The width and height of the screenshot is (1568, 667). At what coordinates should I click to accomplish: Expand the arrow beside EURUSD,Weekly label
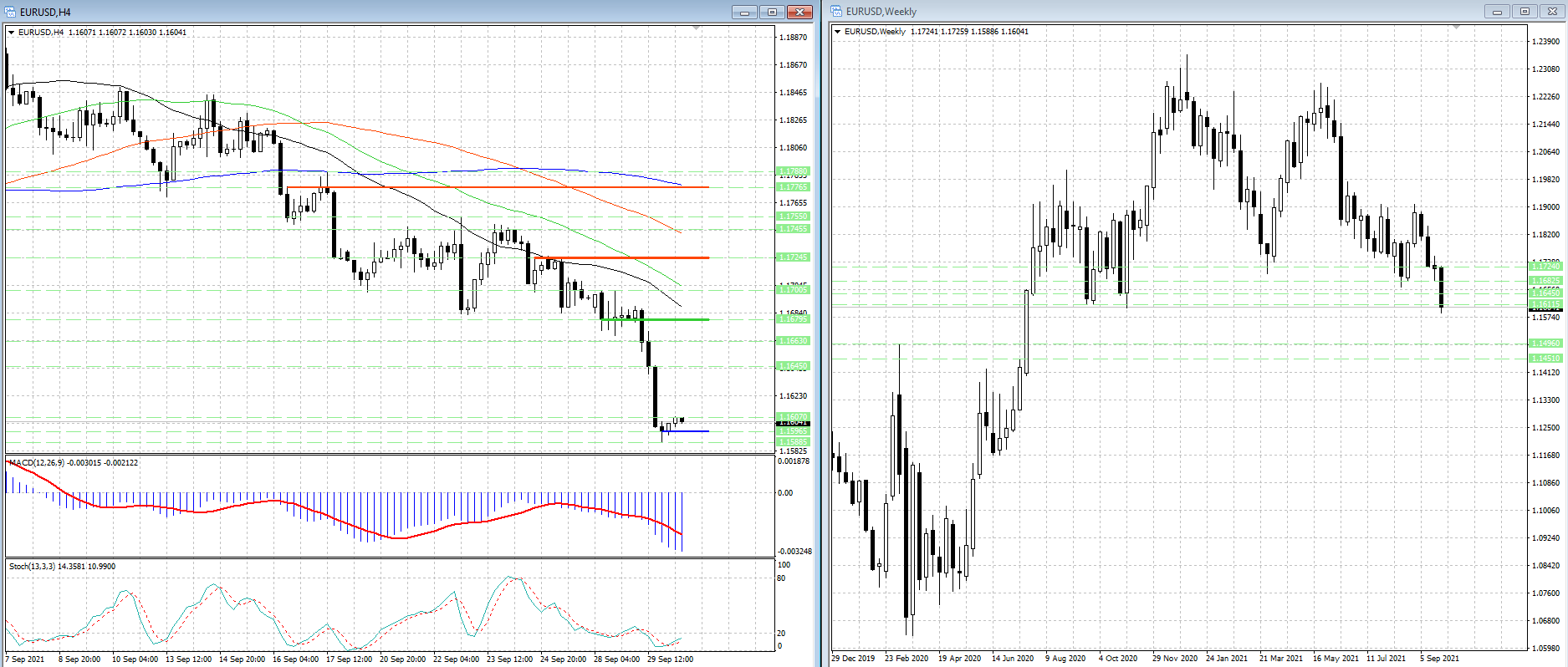(838, 32)
